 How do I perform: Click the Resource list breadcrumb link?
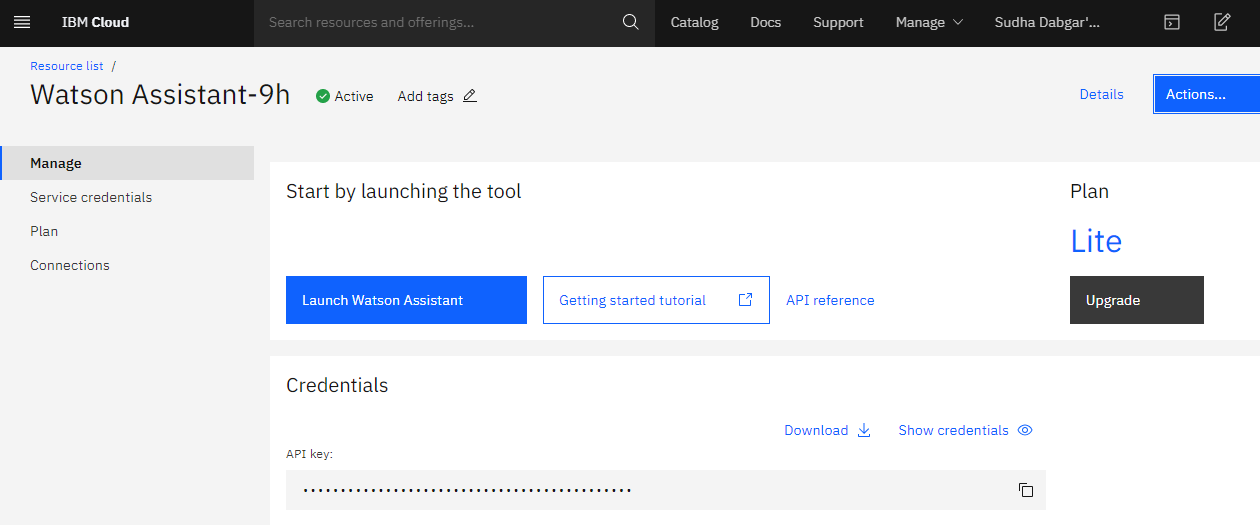tap(67, 66)
